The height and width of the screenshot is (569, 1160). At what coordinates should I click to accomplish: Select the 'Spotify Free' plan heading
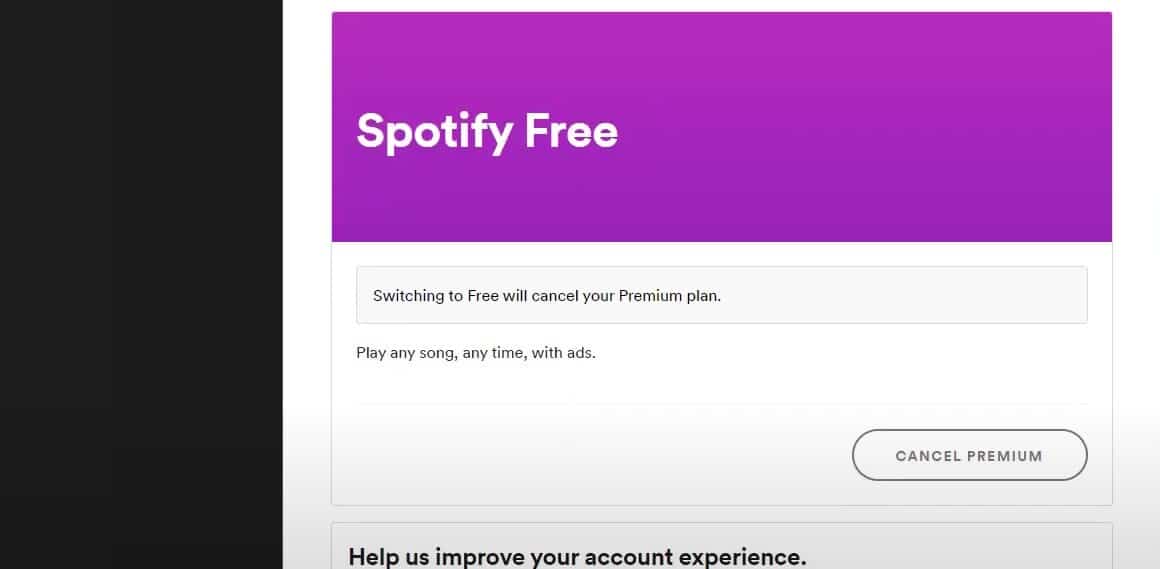[x=487, y=131]
